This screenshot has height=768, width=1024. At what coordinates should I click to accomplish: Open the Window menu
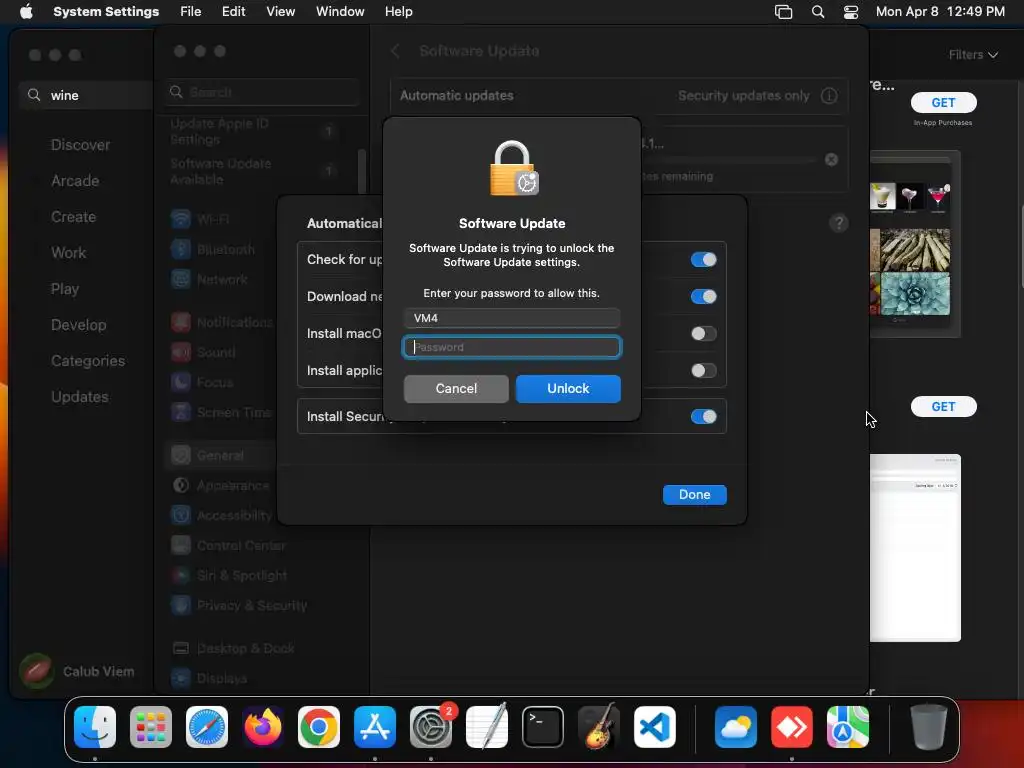(x=340, y=12)
